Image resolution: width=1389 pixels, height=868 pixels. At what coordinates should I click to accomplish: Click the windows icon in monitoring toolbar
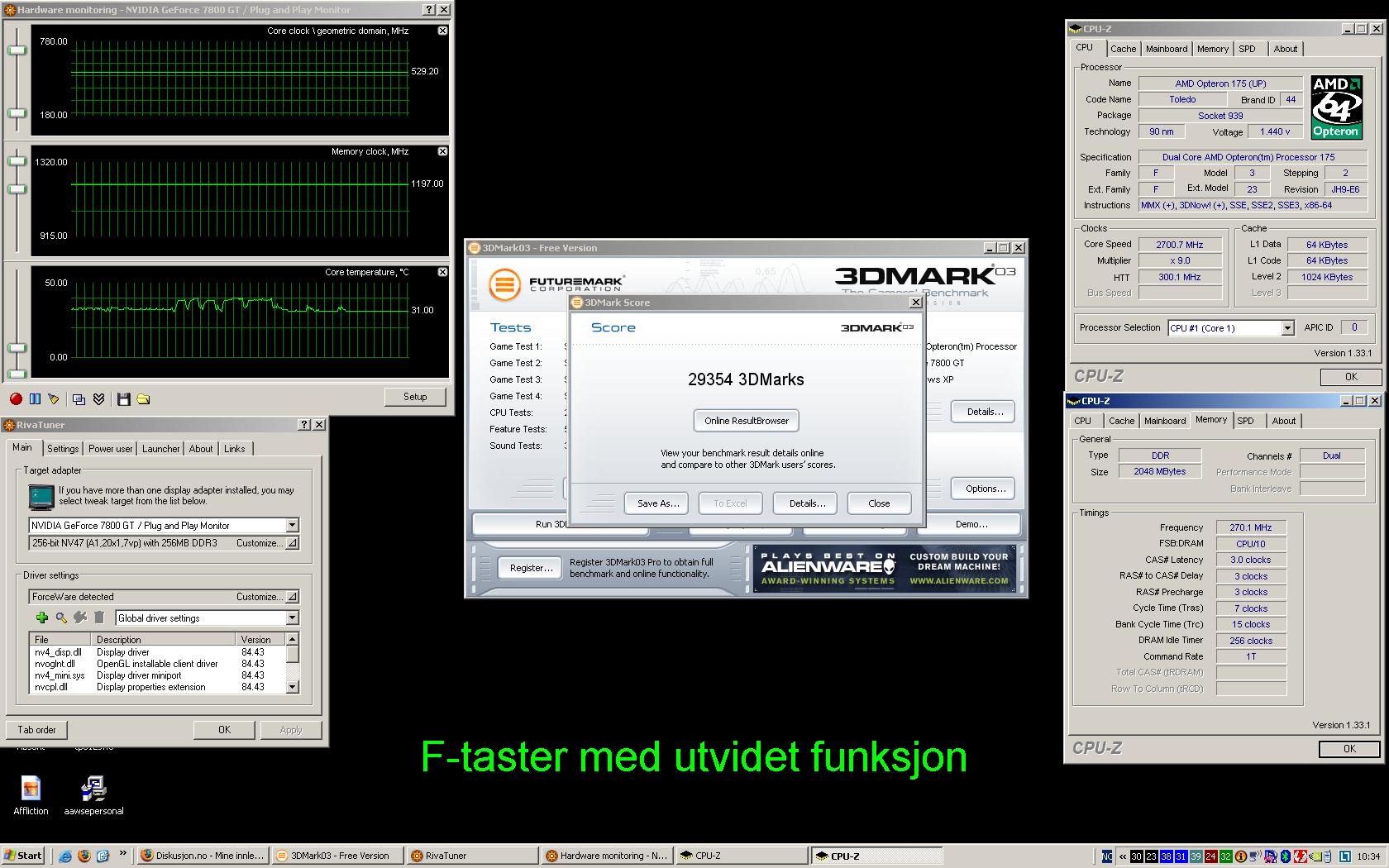tap(79, 399)
